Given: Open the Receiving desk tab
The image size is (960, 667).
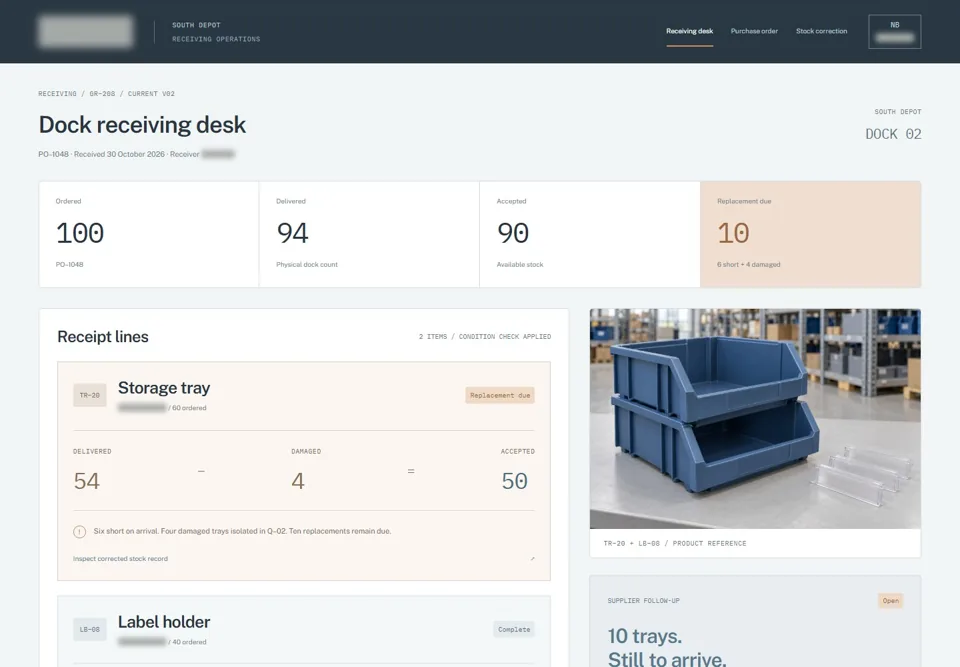Looking at the screenshot, I should [x=689, y=31].
